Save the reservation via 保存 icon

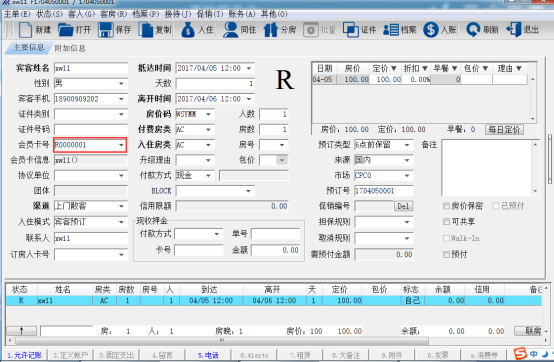coord(106,30)
